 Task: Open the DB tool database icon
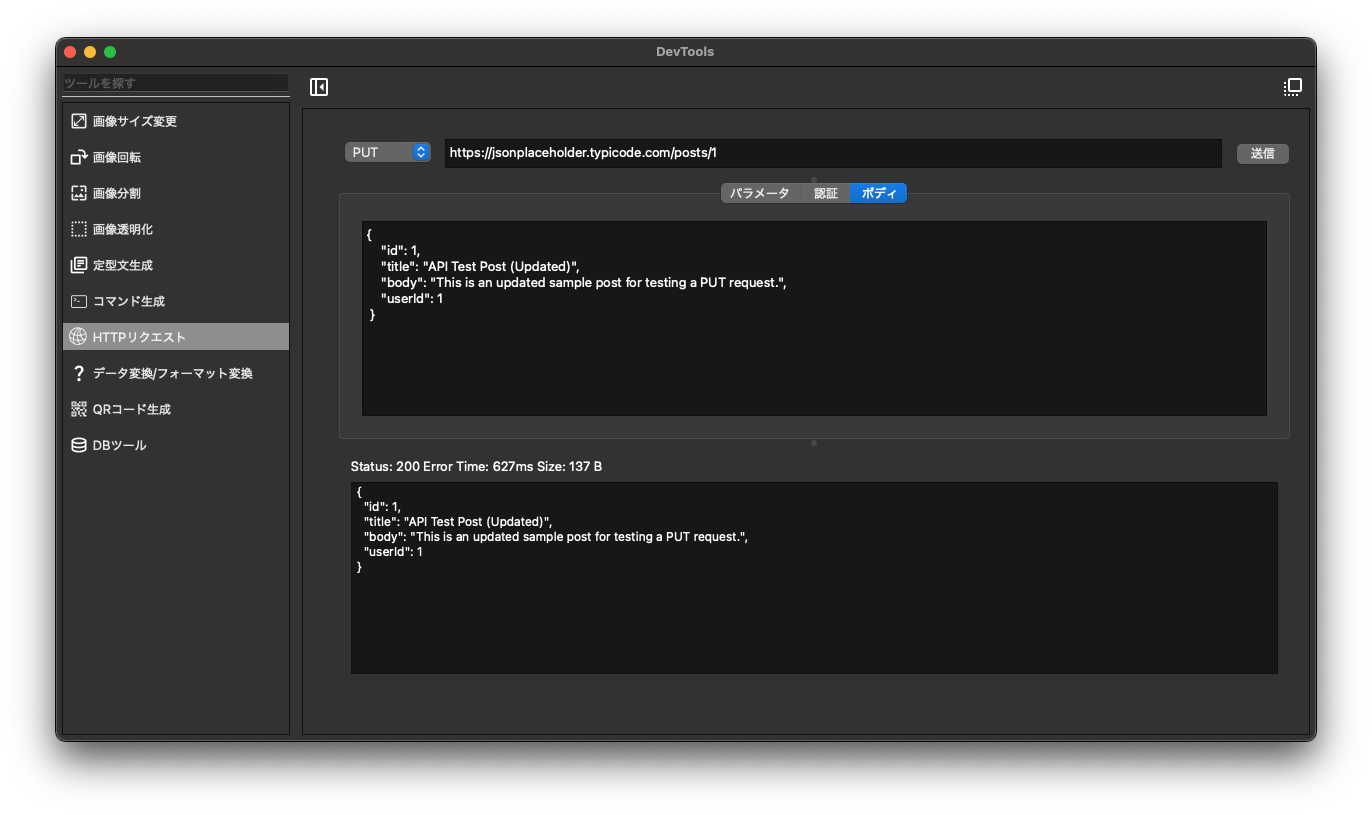[x=78, y=445]
